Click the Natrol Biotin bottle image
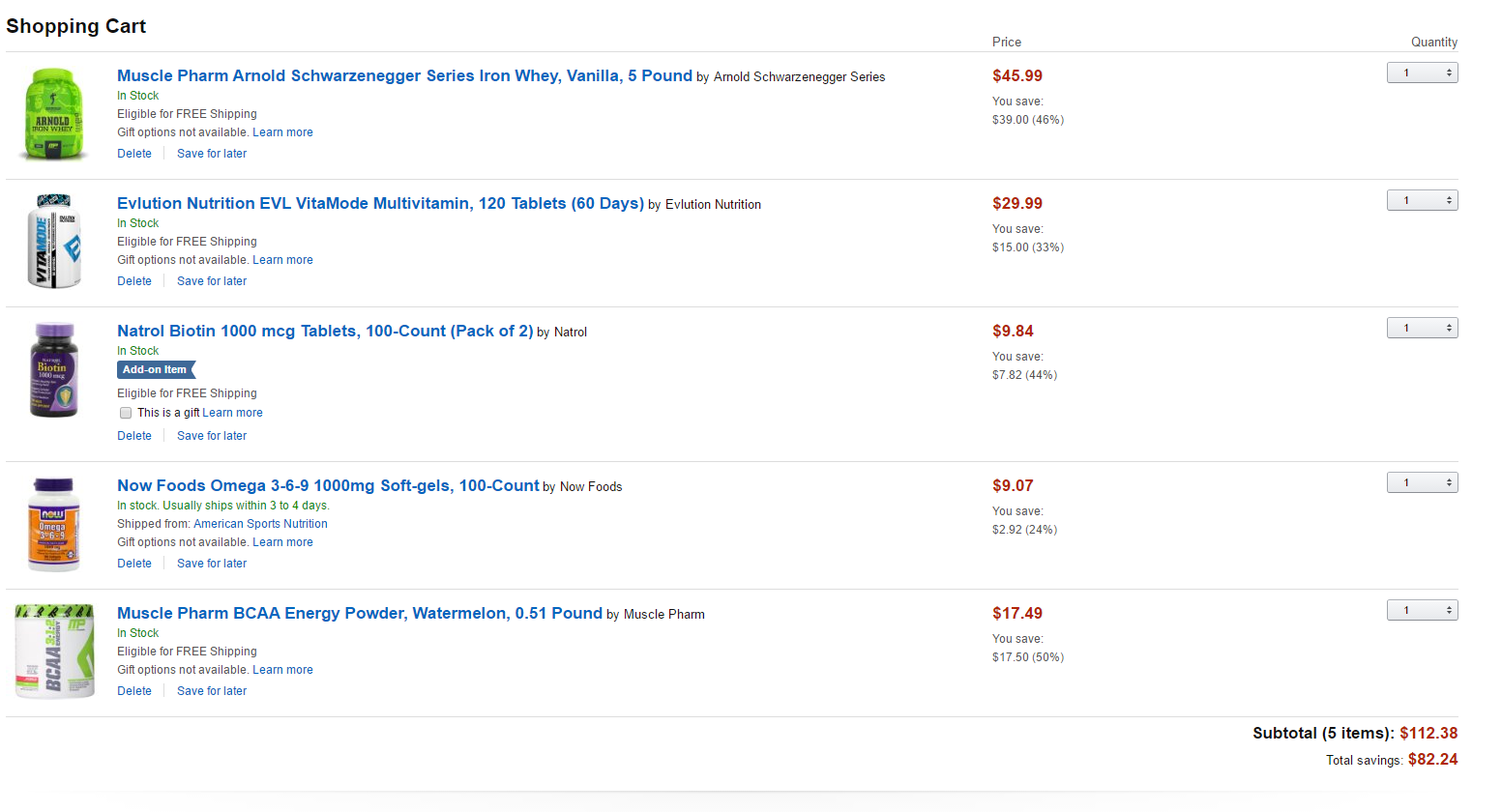The width and height of the screenshot is (1502, 812). [x=53, y=369]
